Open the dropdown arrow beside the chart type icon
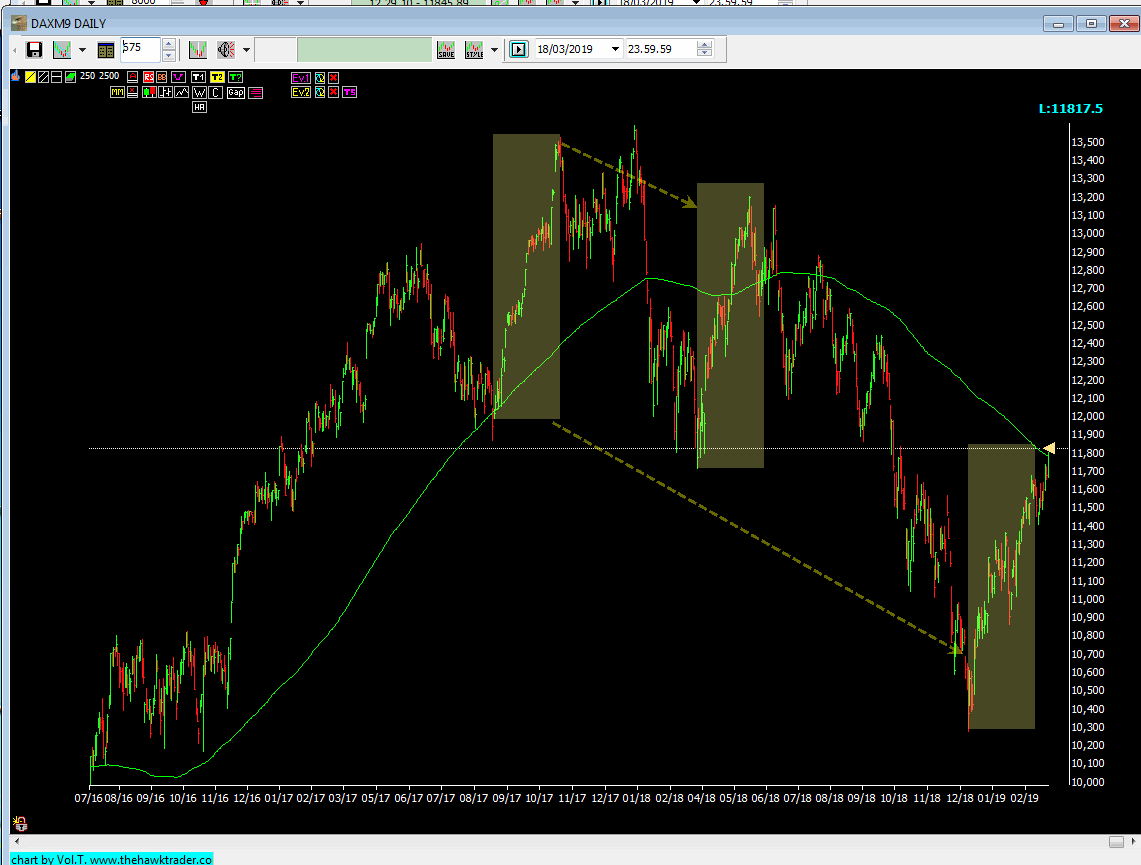 82,49
